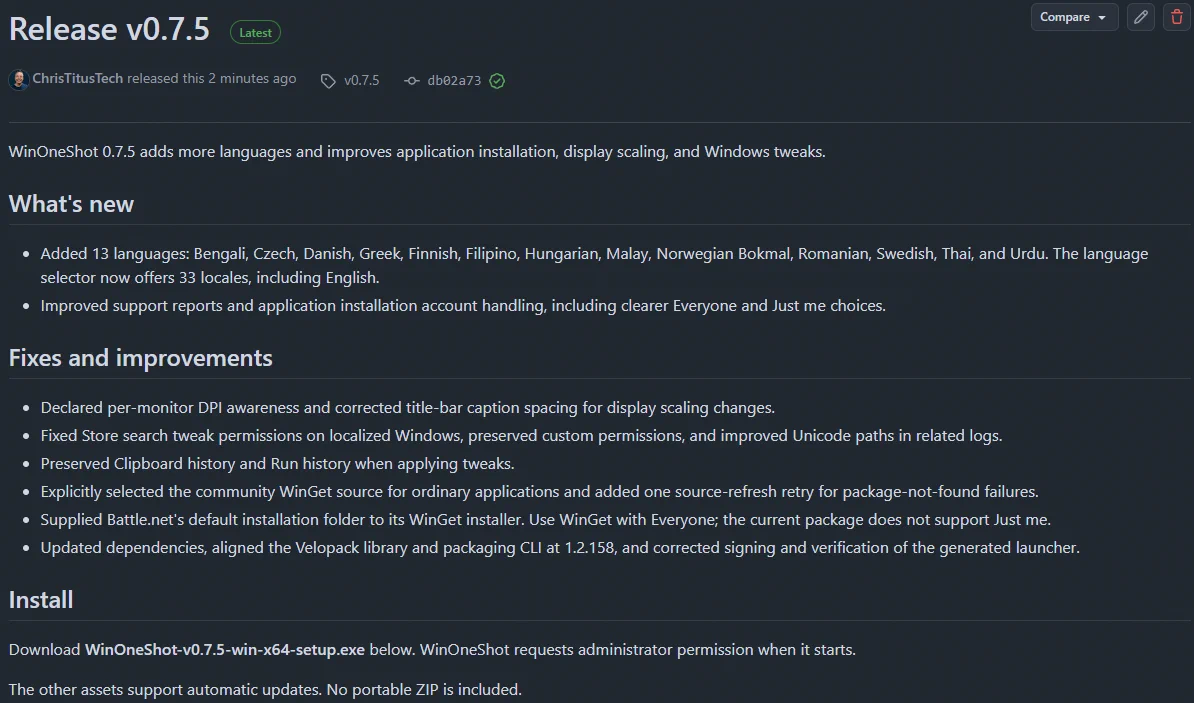This screenshot has height=703, width=1194.
Task: Show the green verified checkmark details
Action: (497, 81)
